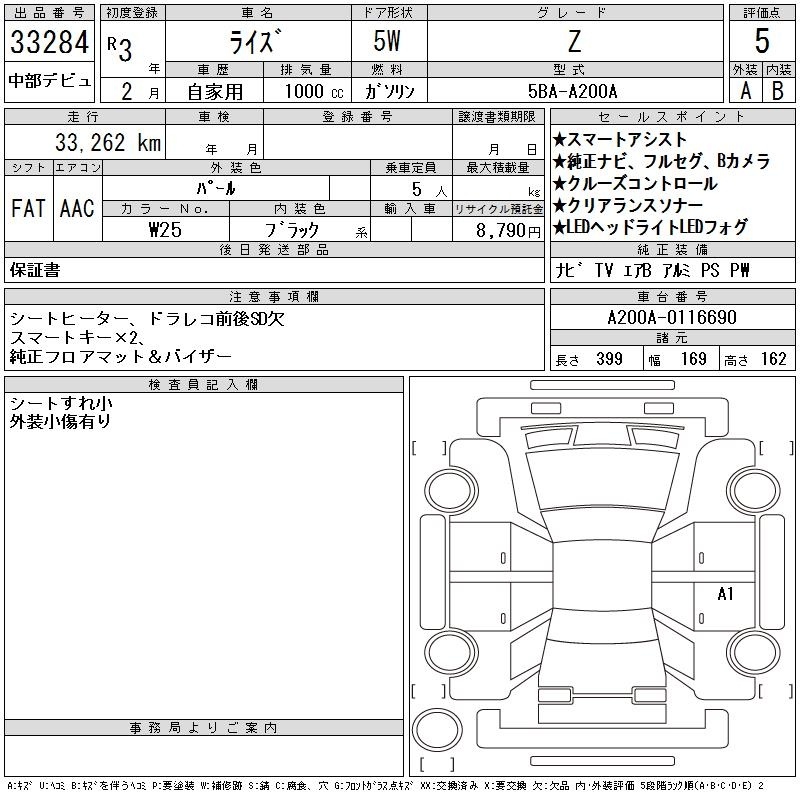Select the color code W25
The width and height of the screenshot is (800, 800).
click(x=165, y=229)
